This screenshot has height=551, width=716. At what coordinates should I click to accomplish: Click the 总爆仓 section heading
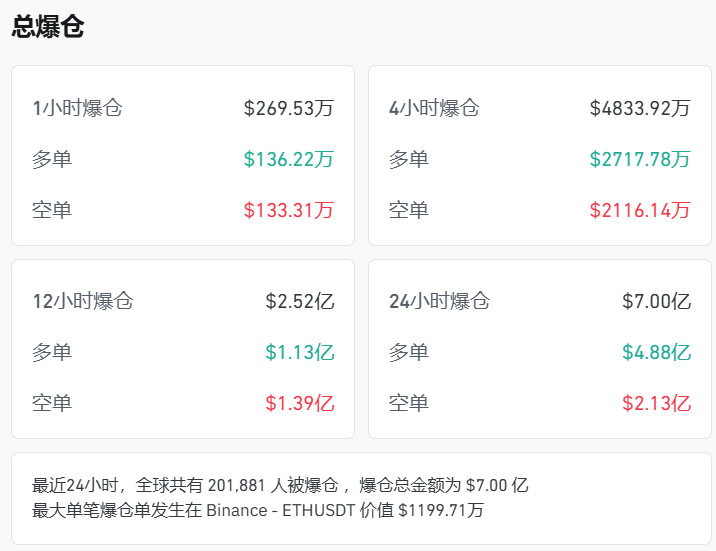point(48,27)
